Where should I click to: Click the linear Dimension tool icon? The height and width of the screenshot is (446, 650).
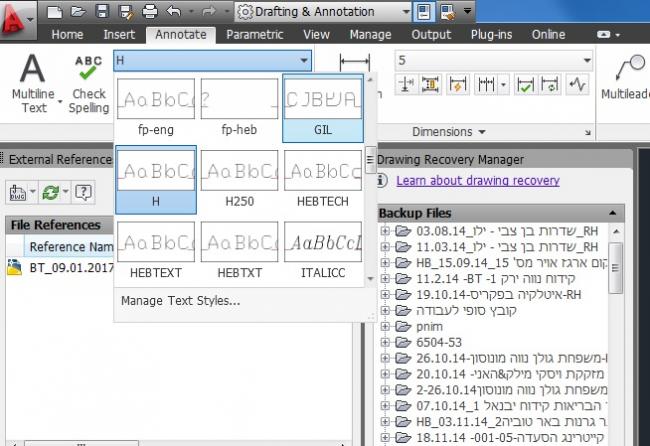pos(354,63)
